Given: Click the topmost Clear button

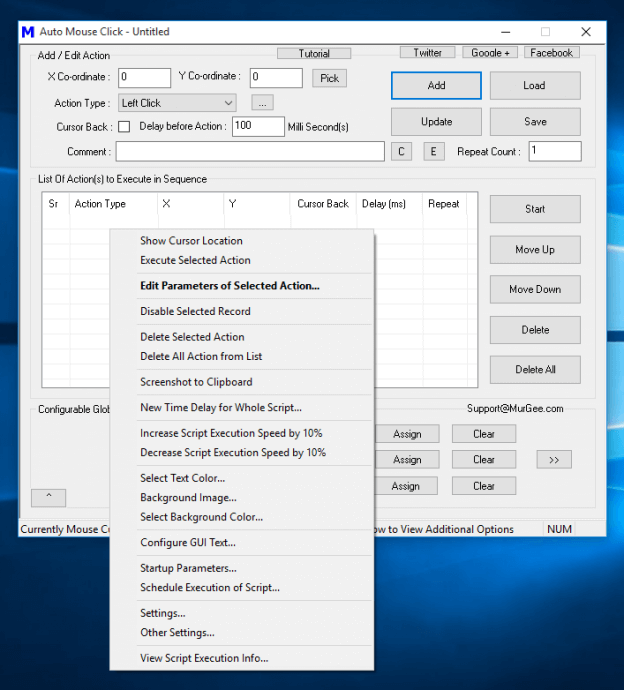Looking at the screenshot, I should [484, 434].
